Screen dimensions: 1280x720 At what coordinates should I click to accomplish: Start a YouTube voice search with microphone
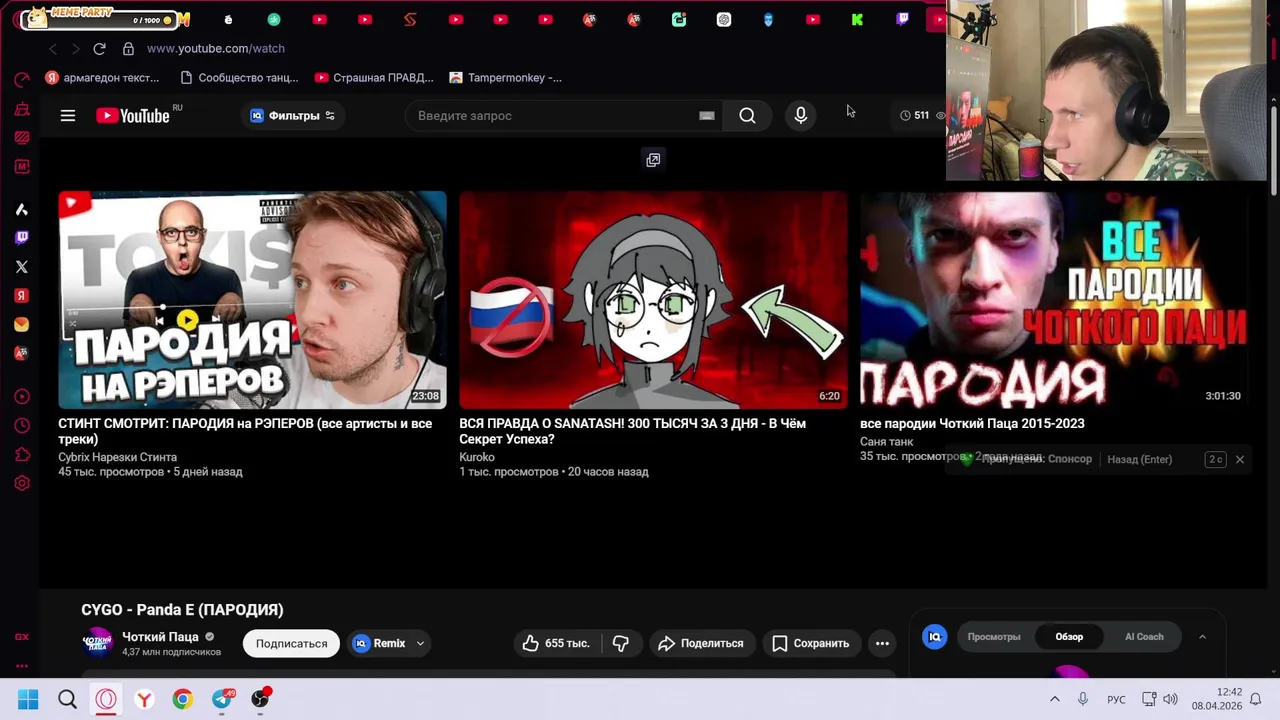pyautogui.click(x=800, y=116)
